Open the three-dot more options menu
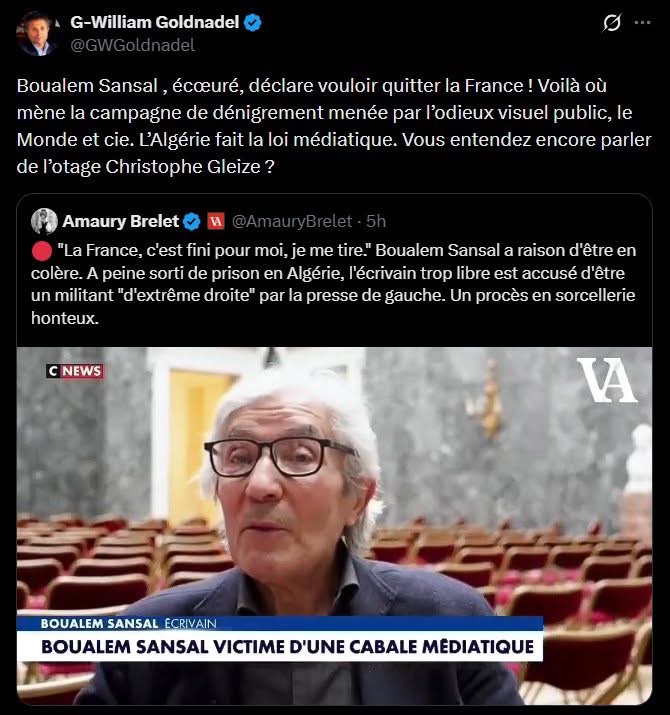The width and height of the screenshot is (670, 715). (643, 22)
